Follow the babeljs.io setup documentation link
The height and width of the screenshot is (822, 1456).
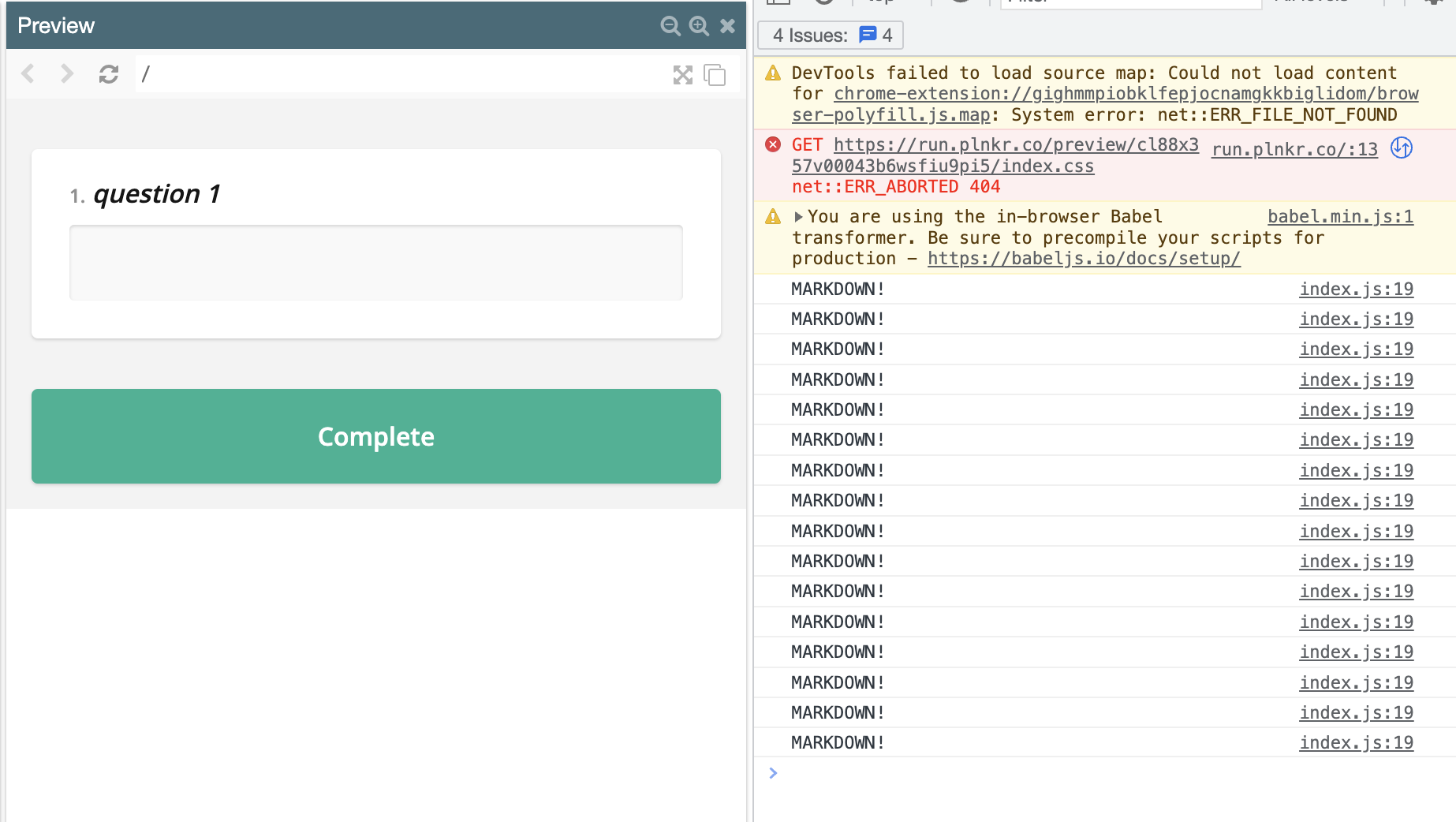click(x=1084, y=258)
